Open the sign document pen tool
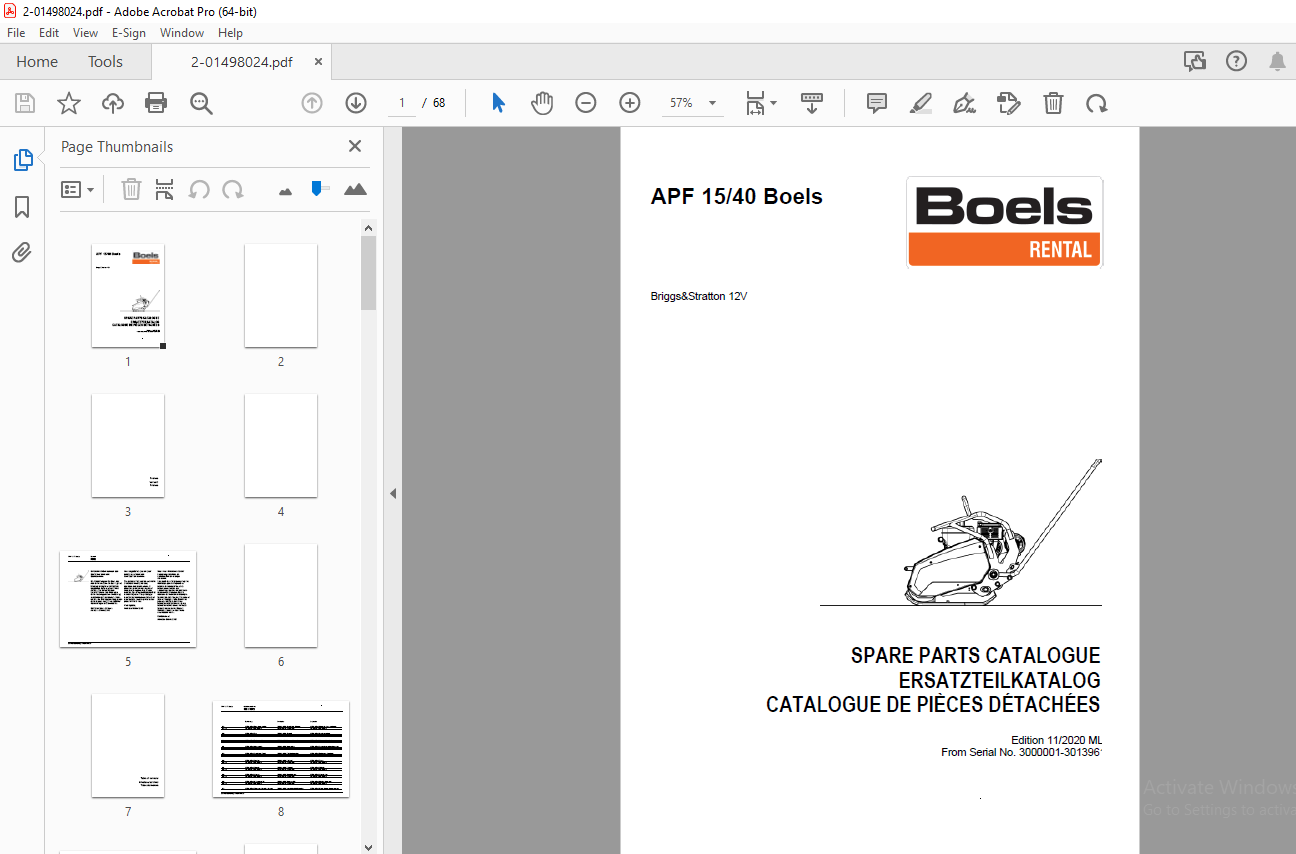The width and height of the screenshot is (1296, 854). tap(965, 103)
